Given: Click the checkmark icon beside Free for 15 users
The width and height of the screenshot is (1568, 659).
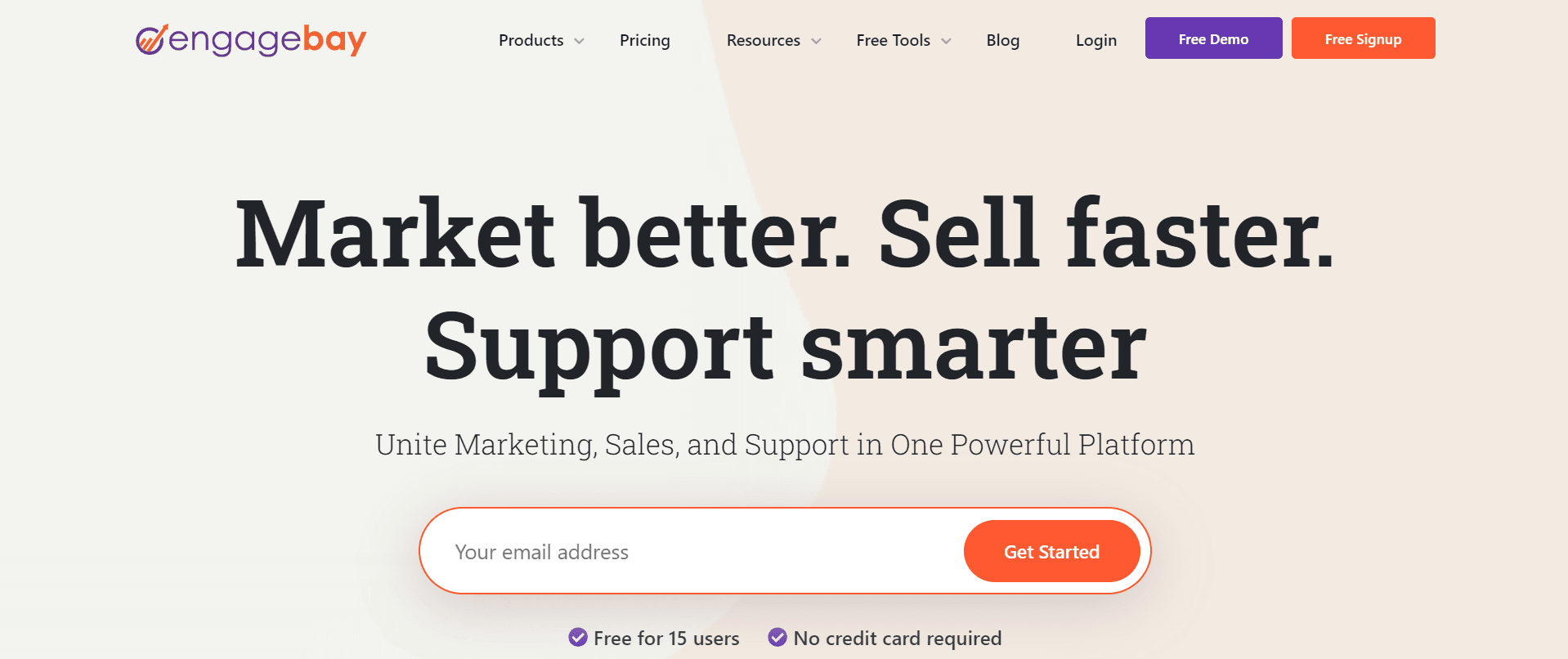Looking at the screenshot, I should (578, 638).
